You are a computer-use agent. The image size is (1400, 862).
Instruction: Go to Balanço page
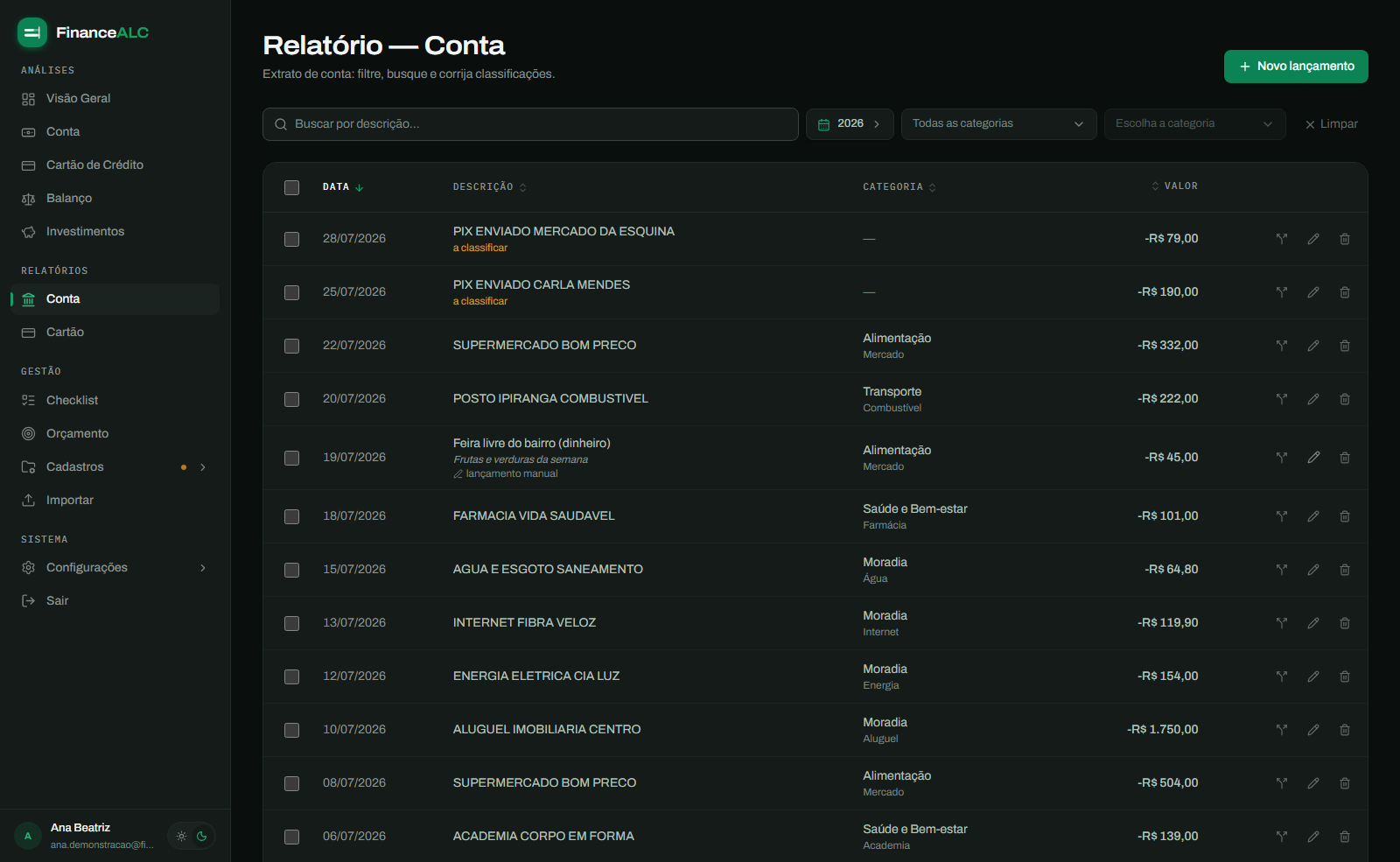pos(114,199)
